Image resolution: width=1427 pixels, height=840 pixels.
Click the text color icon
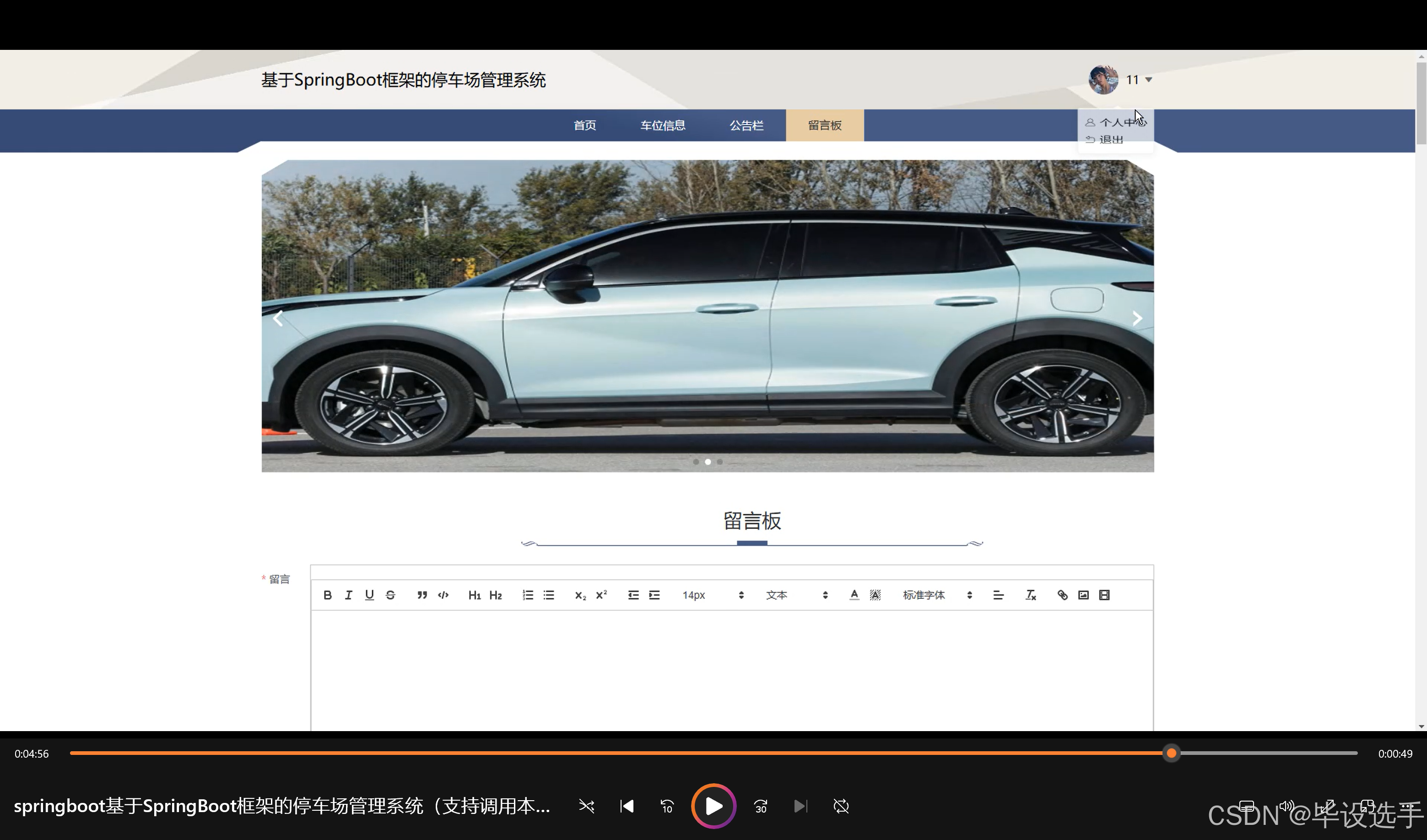(x=854, y=595)
